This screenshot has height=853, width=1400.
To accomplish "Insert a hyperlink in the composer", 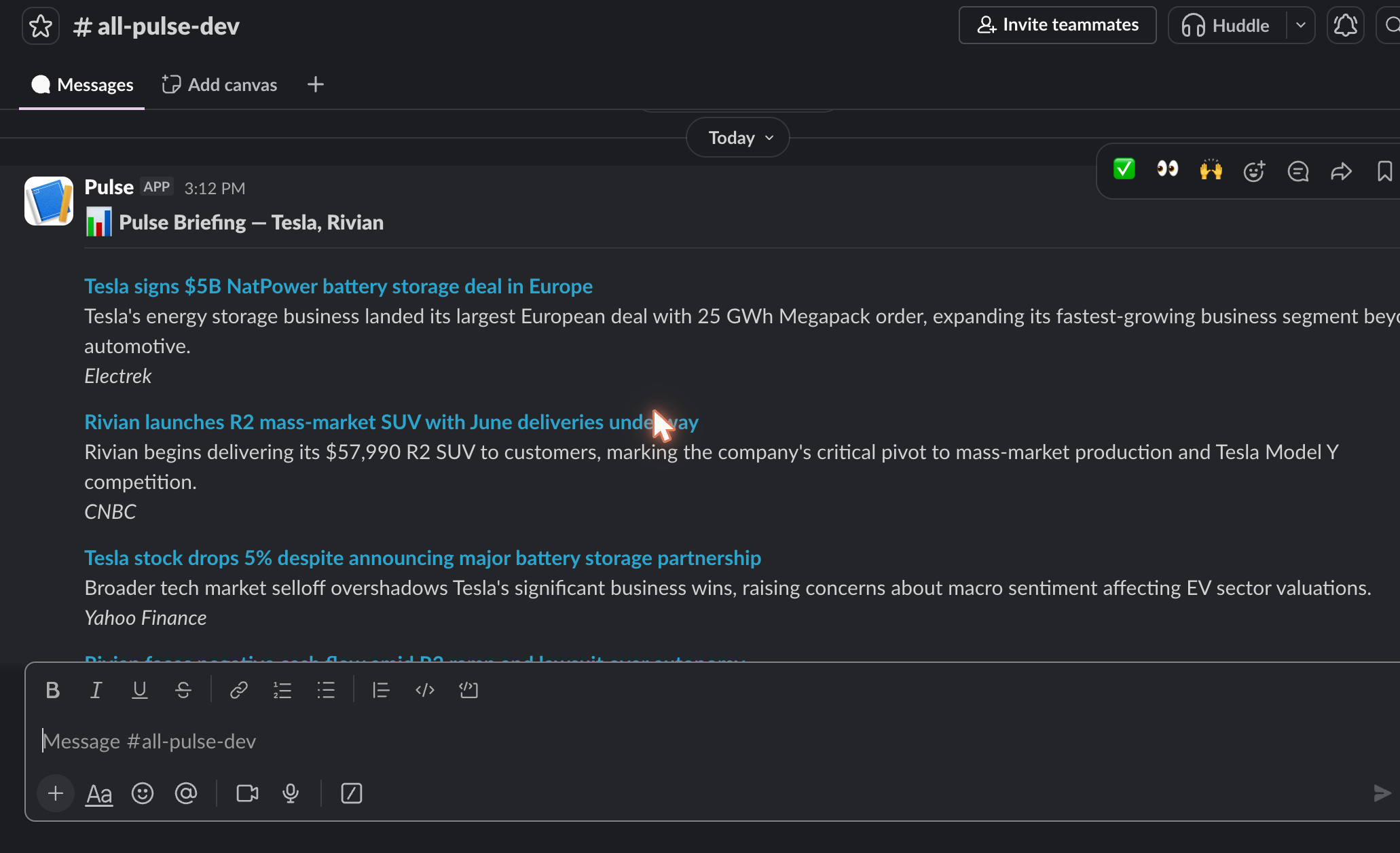I will click(x=238, y=690).
